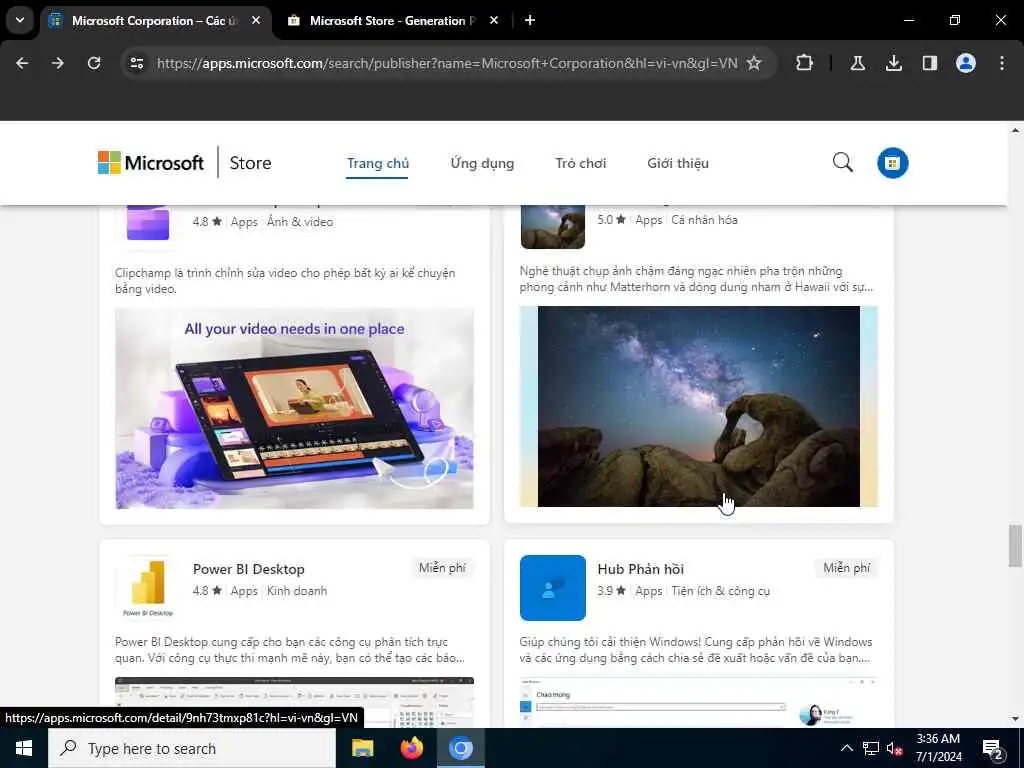Reload the current page
Screen dimensions: 1024x768
94,63
